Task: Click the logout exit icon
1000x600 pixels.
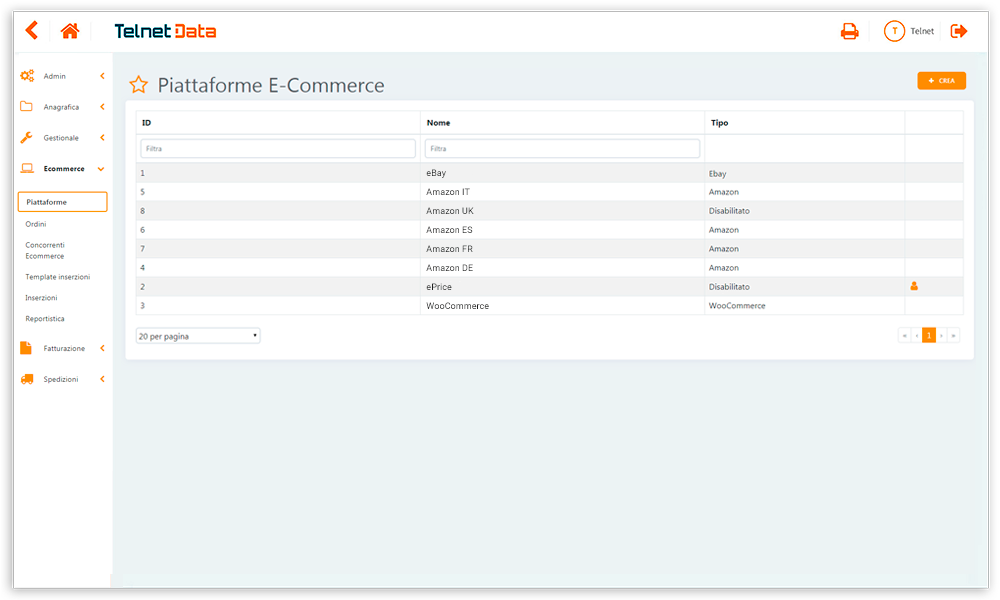Action: click(x=959, y=31)
